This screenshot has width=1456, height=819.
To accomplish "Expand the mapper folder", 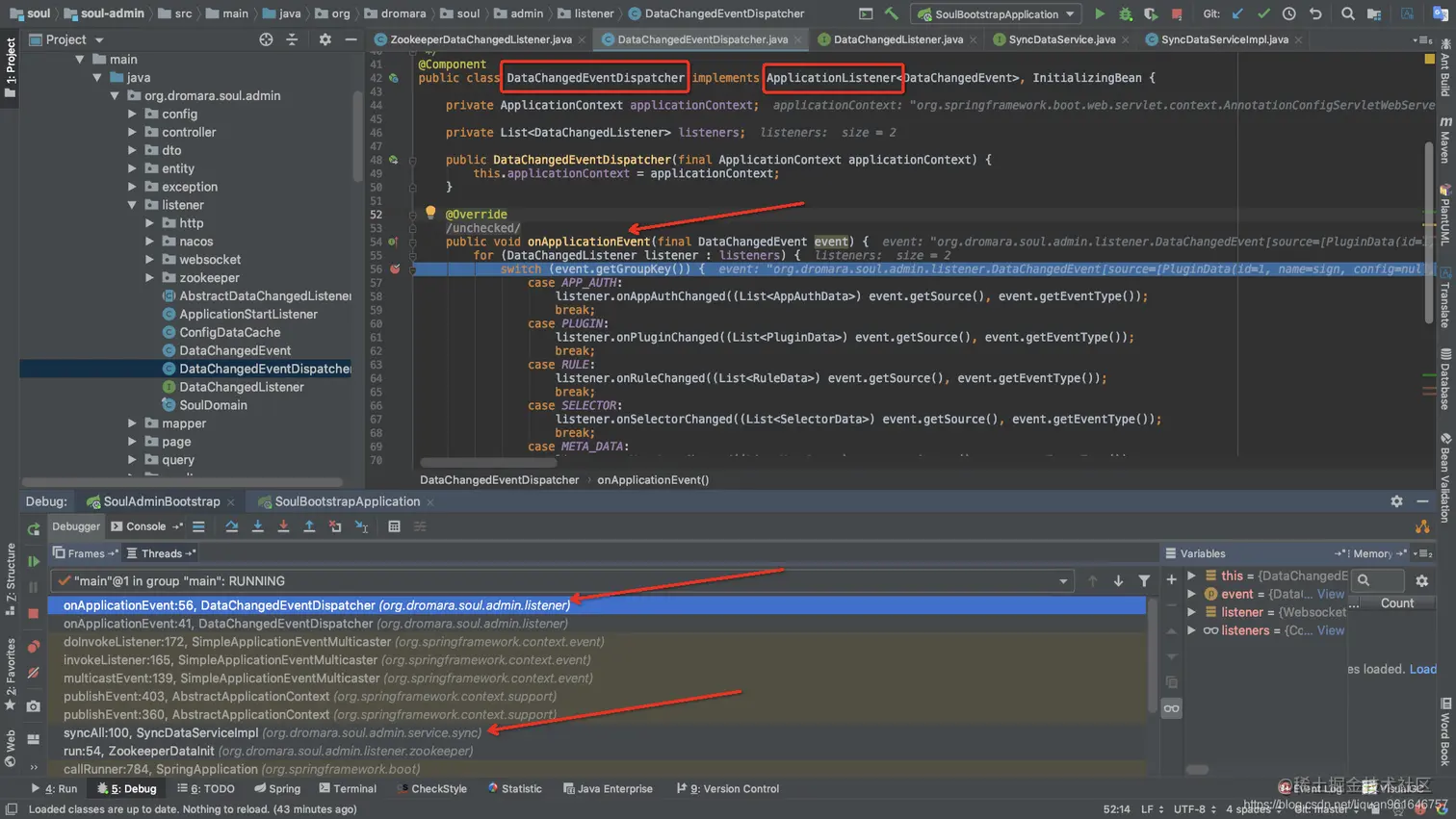I will (132, 423).
